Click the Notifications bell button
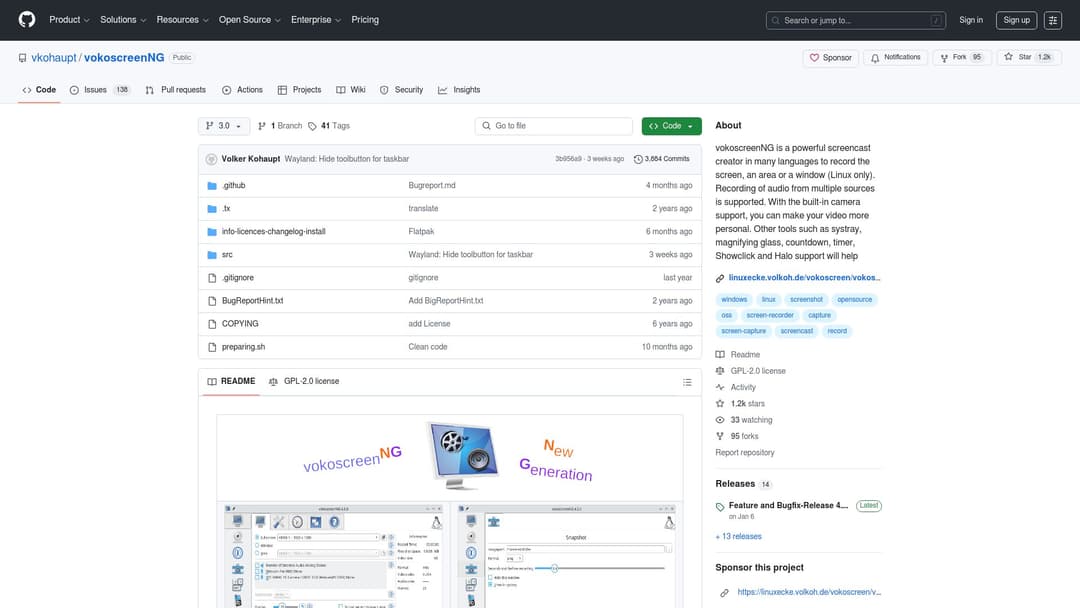Screen dimensions: 1080x608 click(x=895, y=58)
